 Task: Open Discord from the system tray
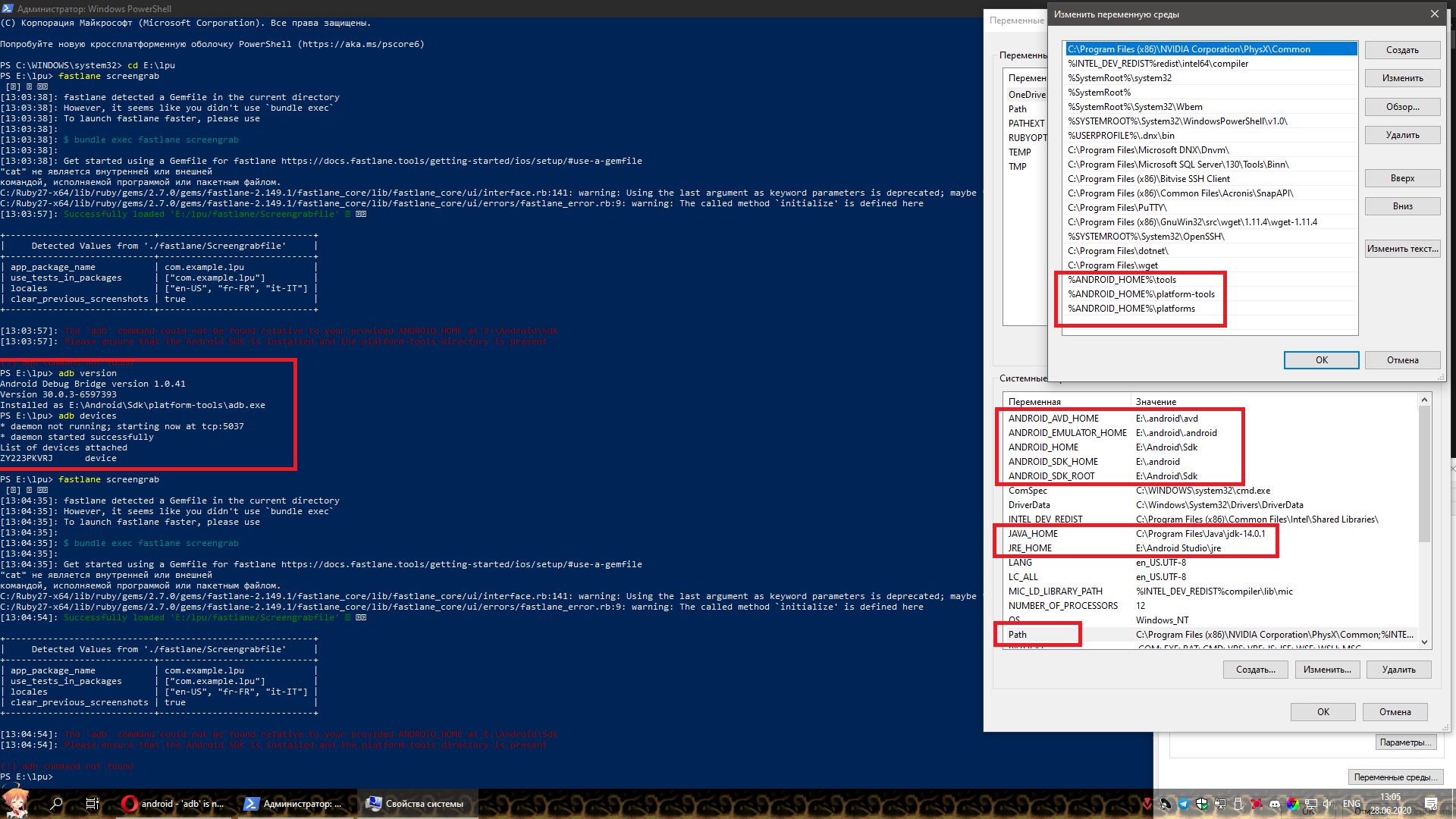click(1275, 804)
